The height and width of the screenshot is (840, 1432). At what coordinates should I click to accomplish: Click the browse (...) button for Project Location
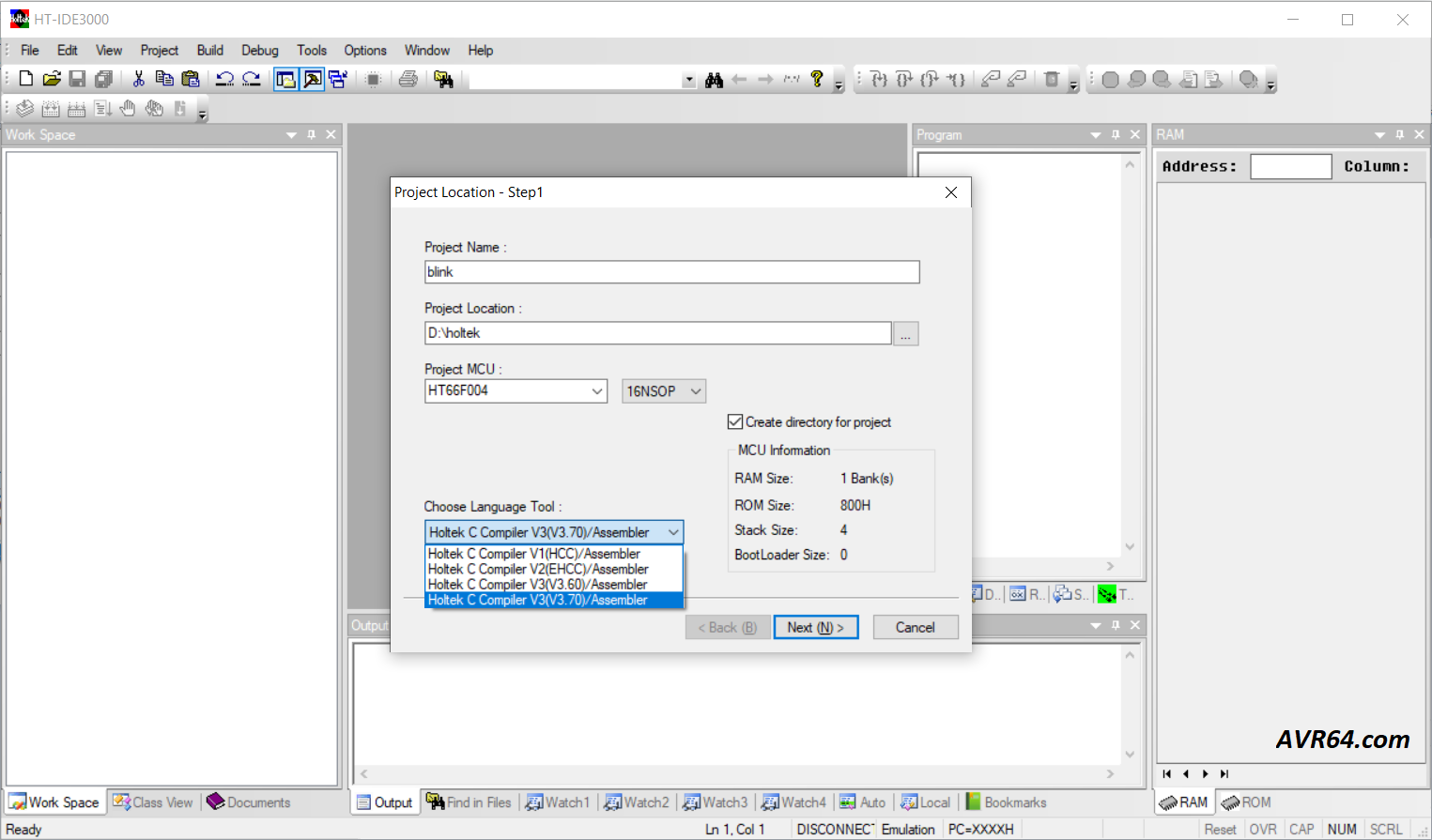(905, 334)
